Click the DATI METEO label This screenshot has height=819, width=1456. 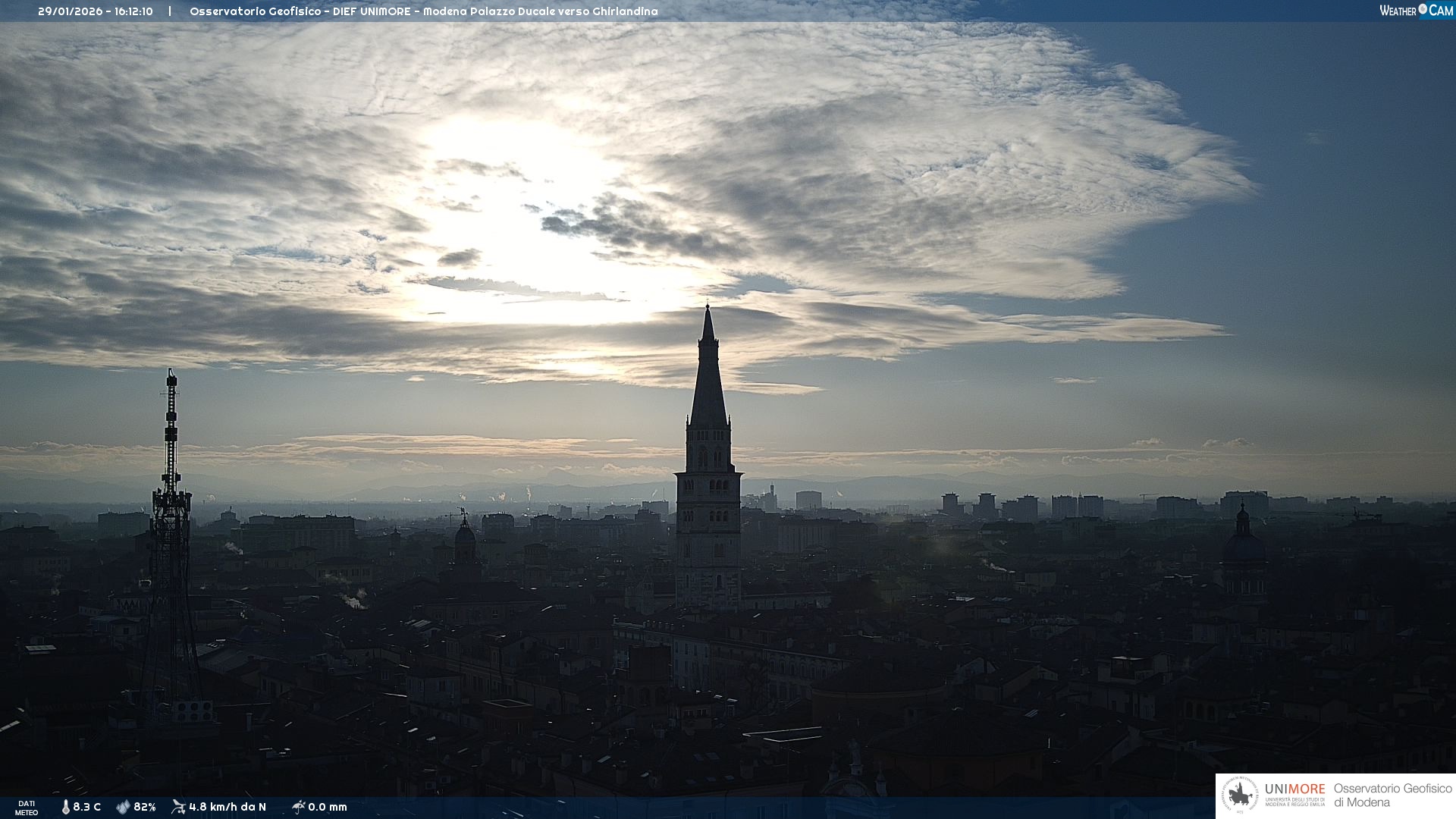(27, 808)
